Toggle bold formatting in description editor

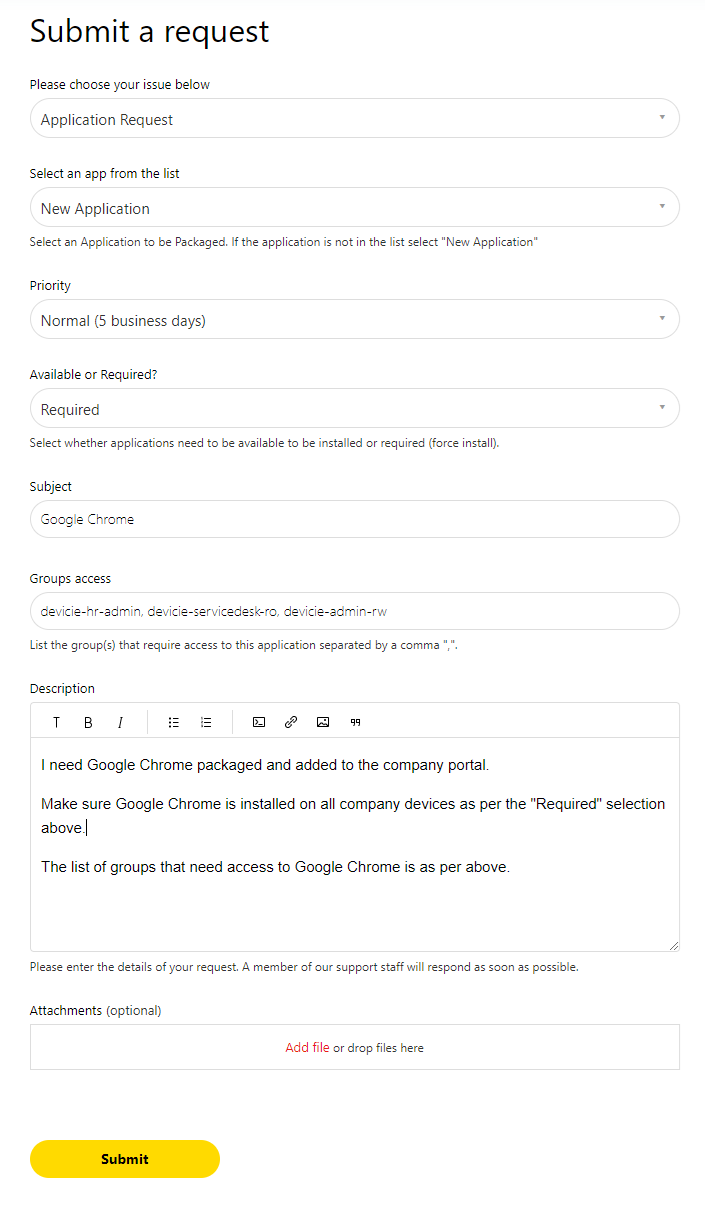88,722
